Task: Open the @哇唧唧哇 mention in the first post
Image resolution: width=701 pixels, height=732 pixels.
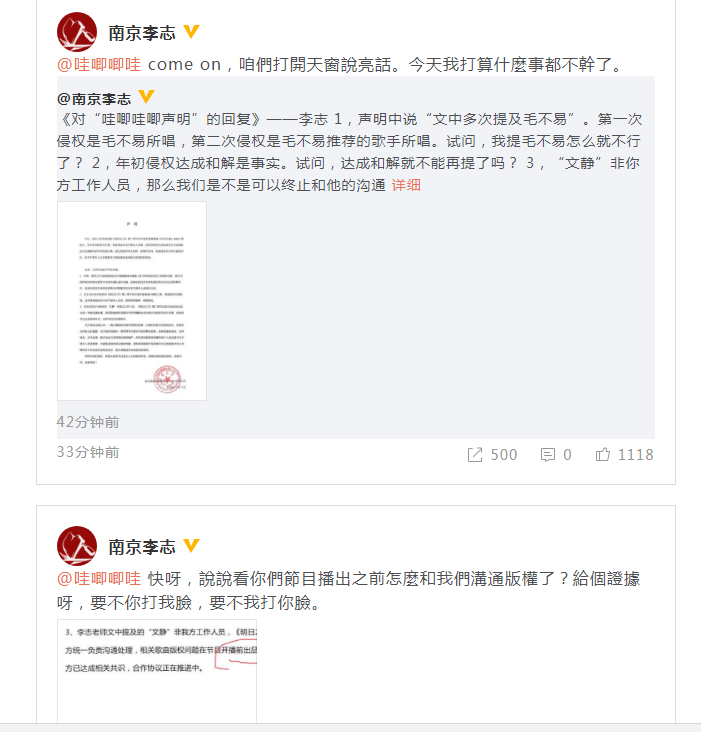Action: (99, 64)
